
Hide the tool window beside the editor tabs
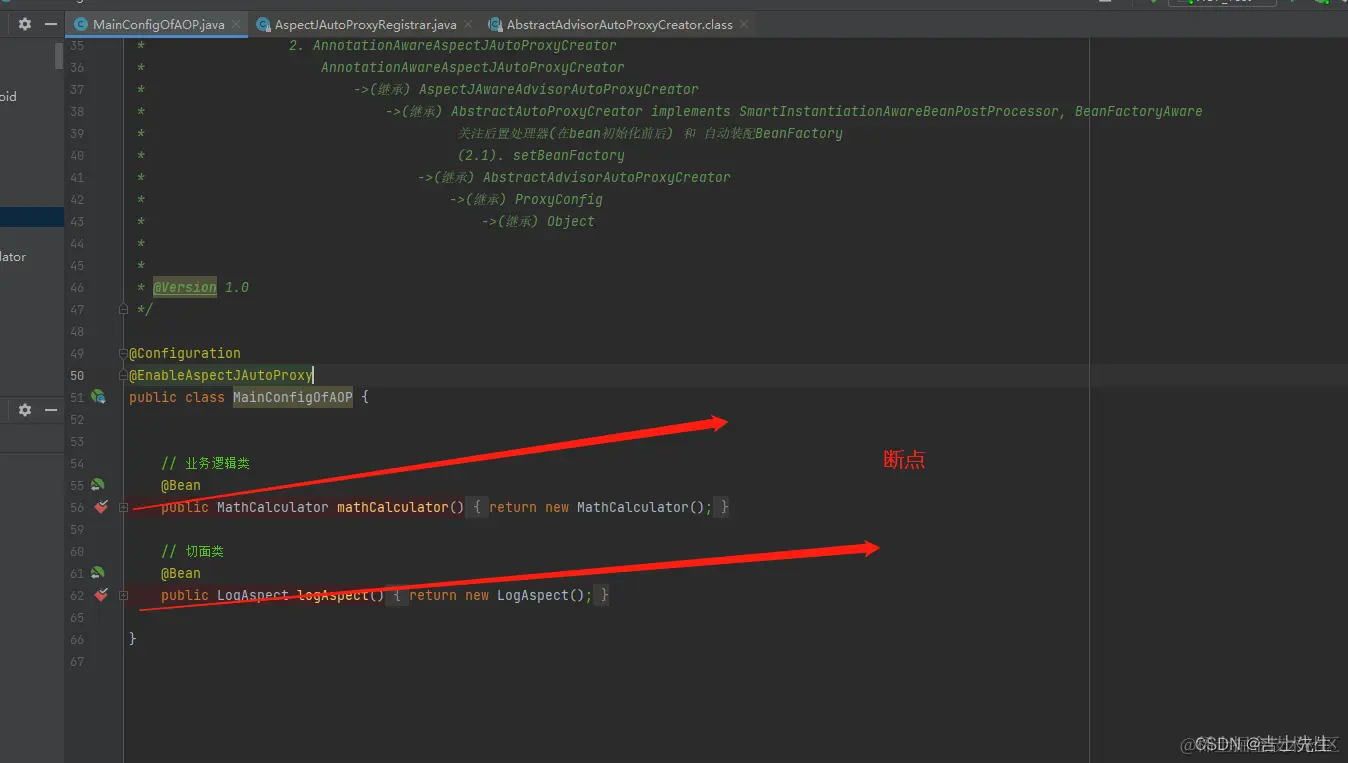pos(51,24)
